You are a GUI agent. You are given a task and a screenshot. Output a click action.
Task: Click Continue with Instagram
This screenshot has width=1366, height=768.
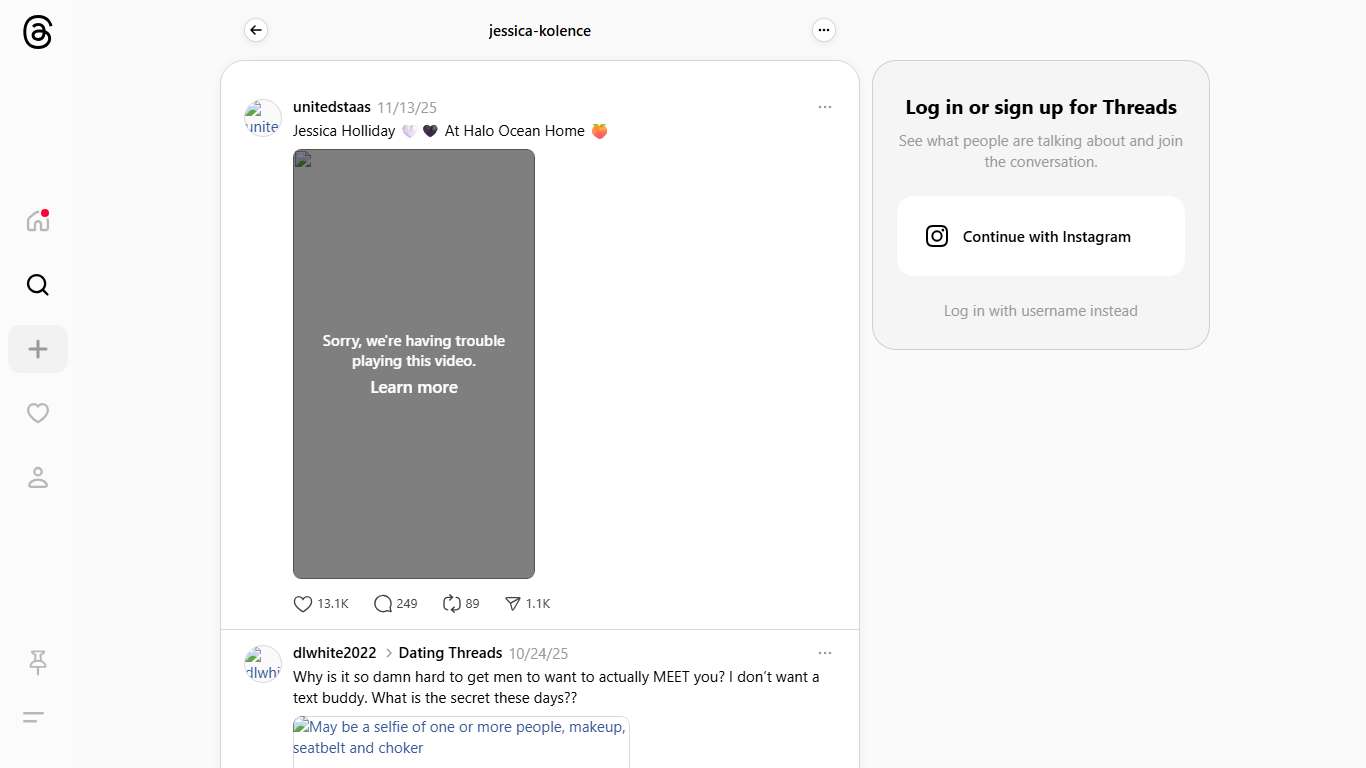1040,236
